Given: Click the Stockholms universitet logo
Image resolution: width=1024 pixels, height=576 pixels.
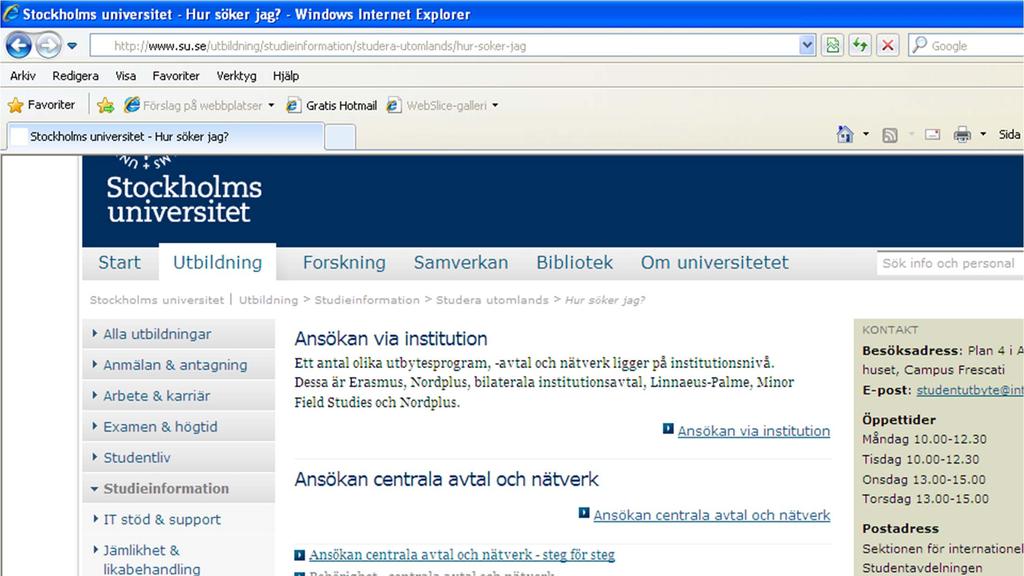Looking at the screenshot, I should coord(184,191).
